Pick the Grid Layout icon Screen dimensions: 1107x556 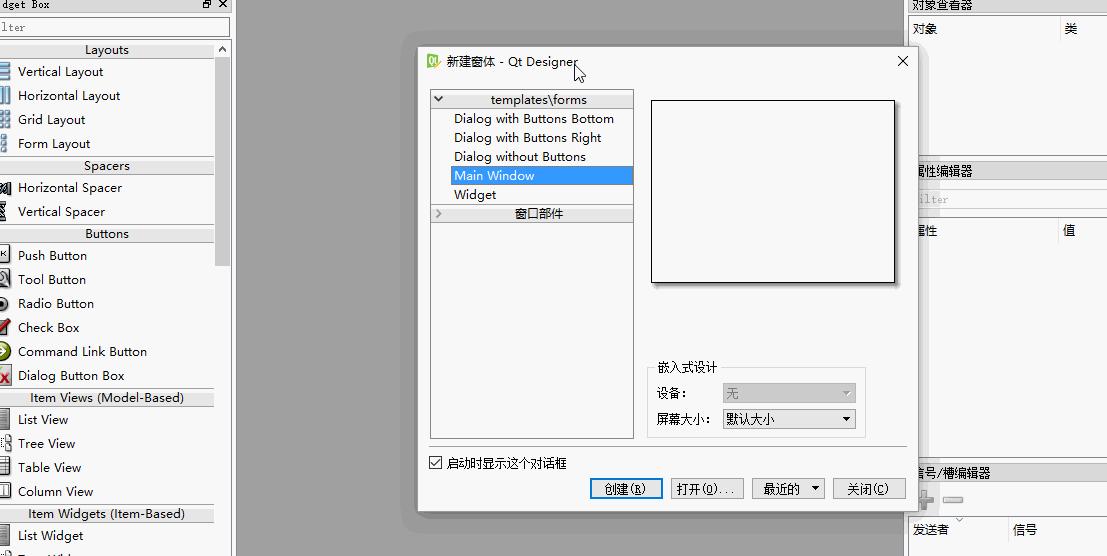(x=4, y=119)
